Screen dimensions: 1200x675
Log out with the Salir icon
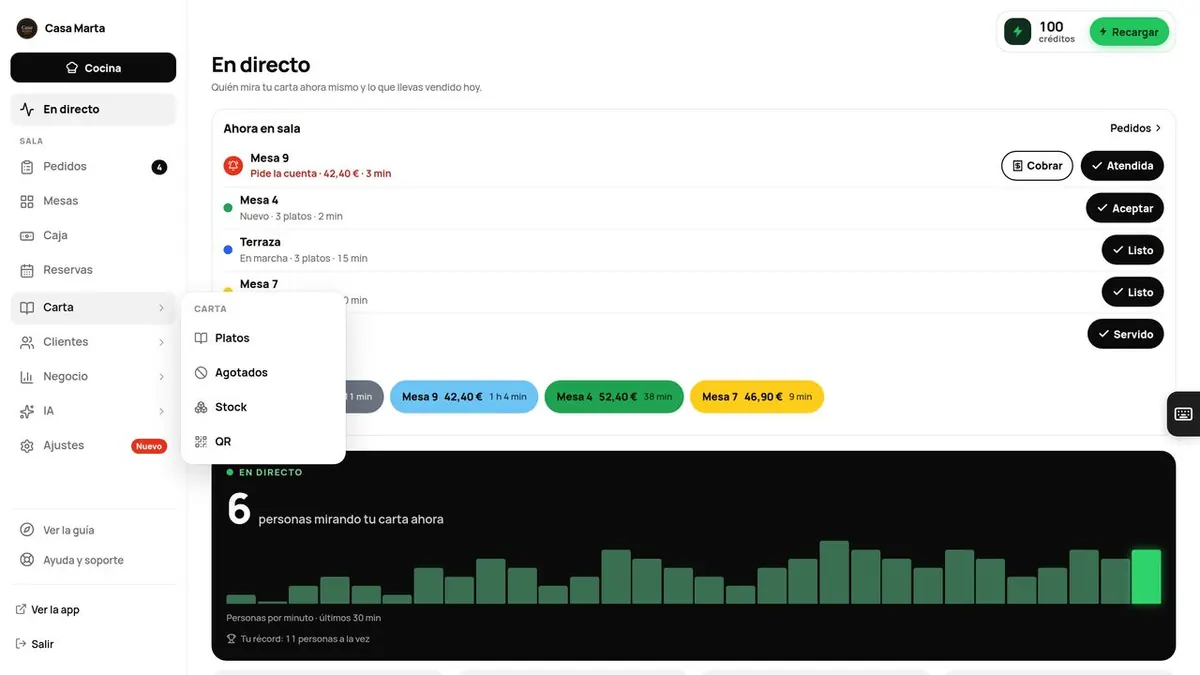point(21,644)
